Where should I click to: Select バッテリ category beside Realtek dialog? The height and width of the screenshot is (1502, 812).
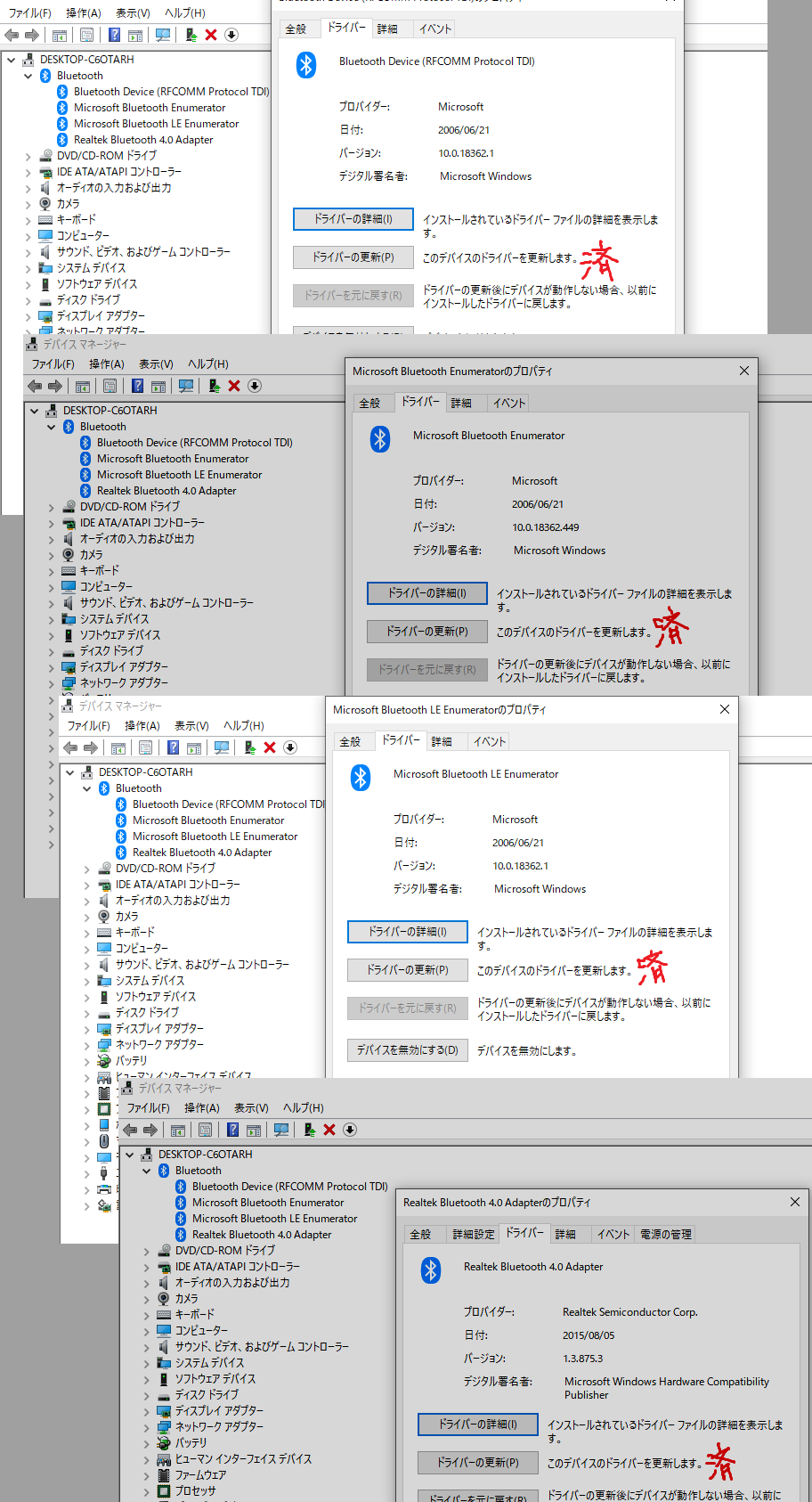click(191, 1442)
